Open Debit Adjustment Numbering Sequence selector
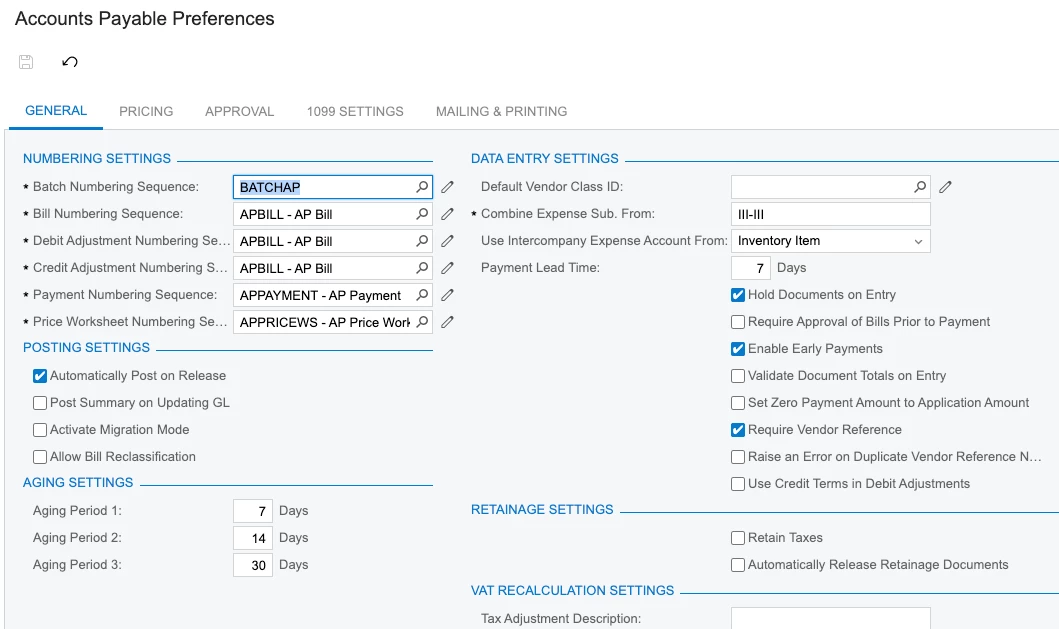Viewport: 1059px width, 629px height. coord(422,241)
